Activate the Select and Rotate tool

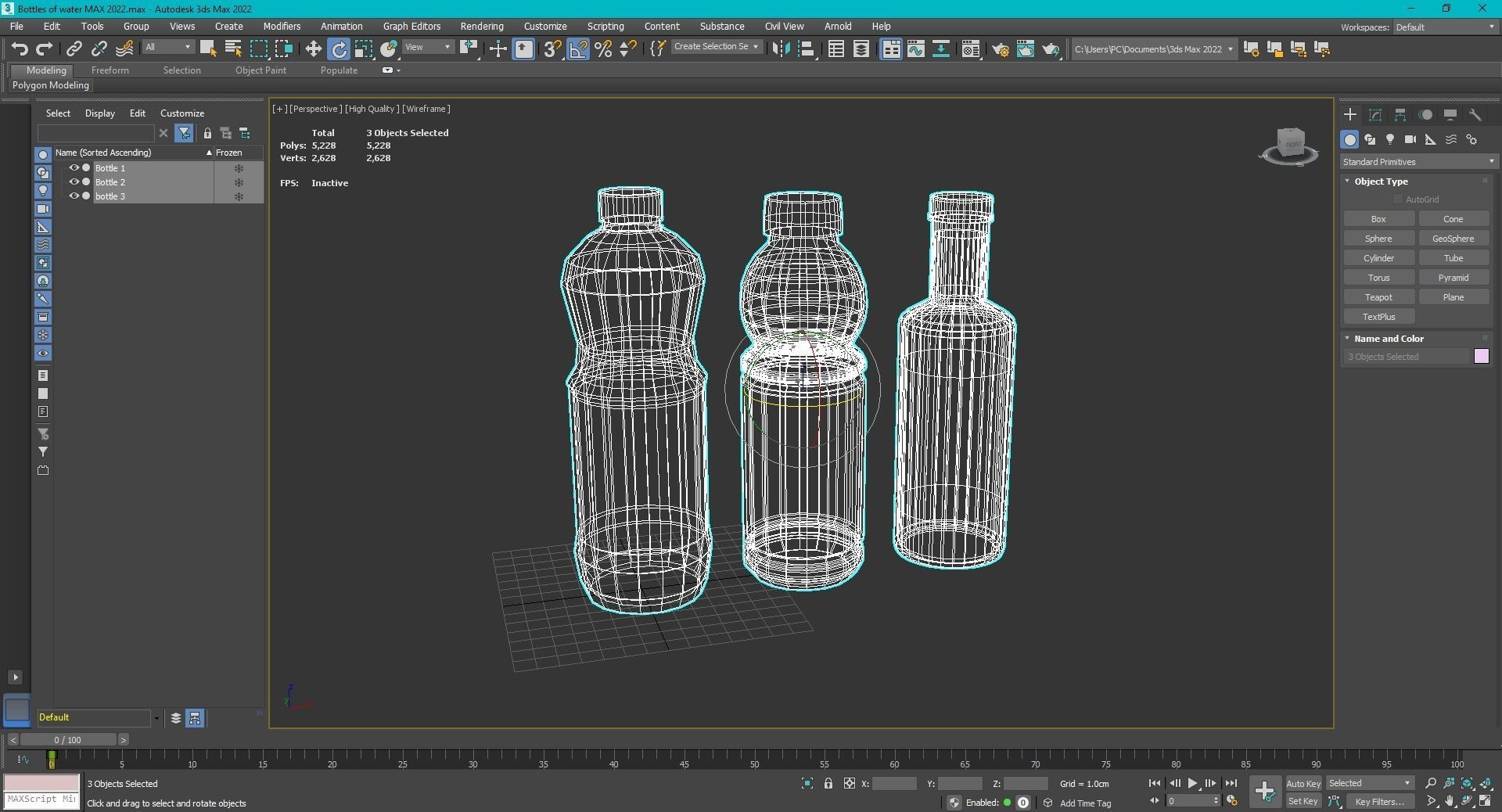[339, 49]
